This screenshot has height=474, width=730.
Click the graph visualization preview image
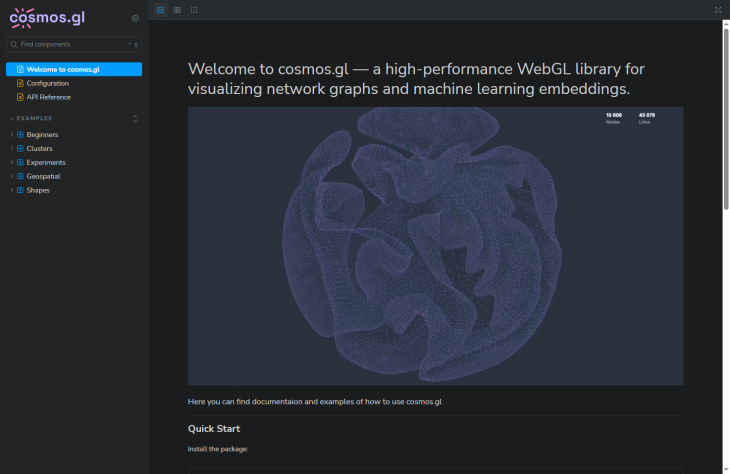click(x=435, y=246)
